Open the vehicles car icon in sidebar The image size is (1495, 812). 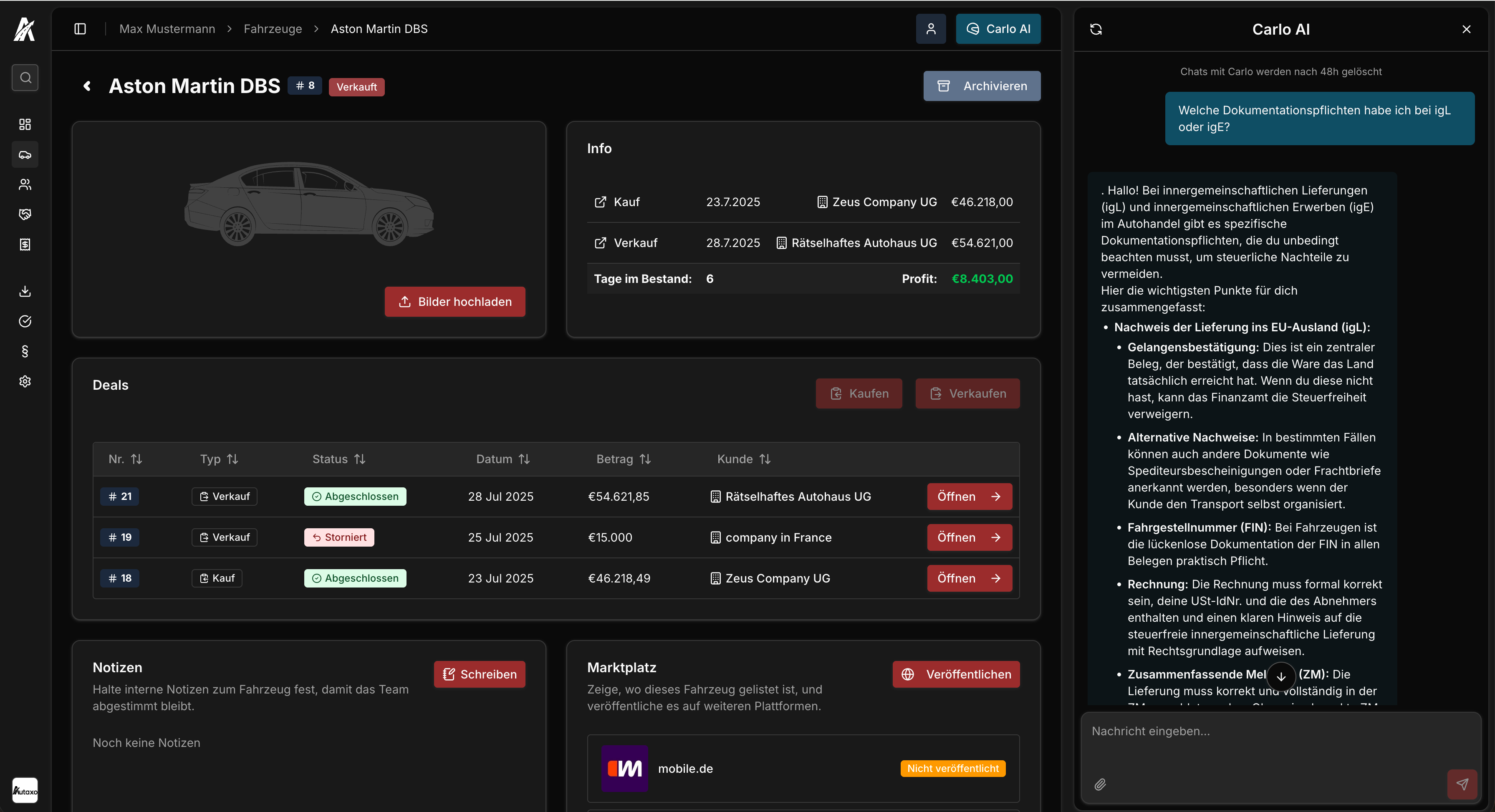click(x=25, y=154)
